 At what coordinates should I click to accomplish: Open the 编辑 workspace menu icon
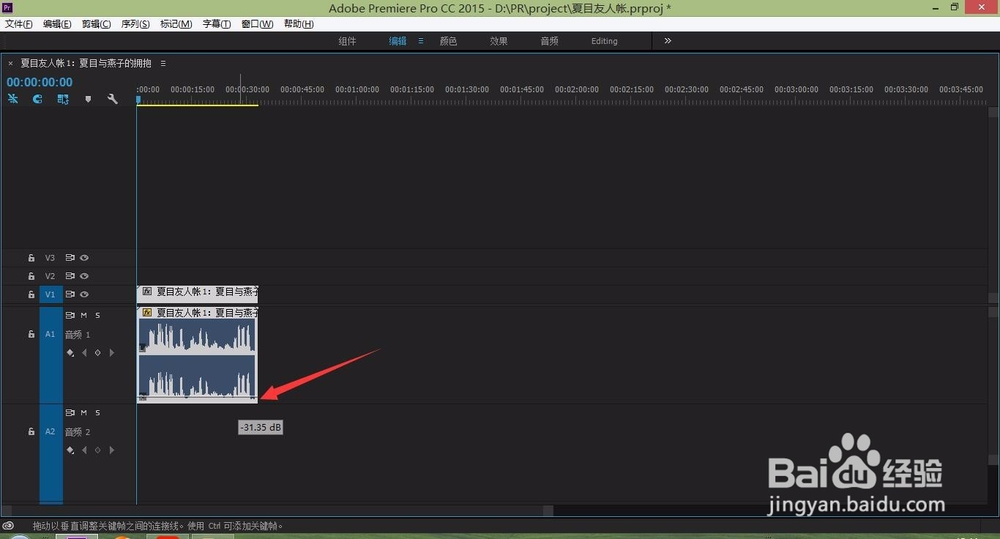click(x=421, y=41)
